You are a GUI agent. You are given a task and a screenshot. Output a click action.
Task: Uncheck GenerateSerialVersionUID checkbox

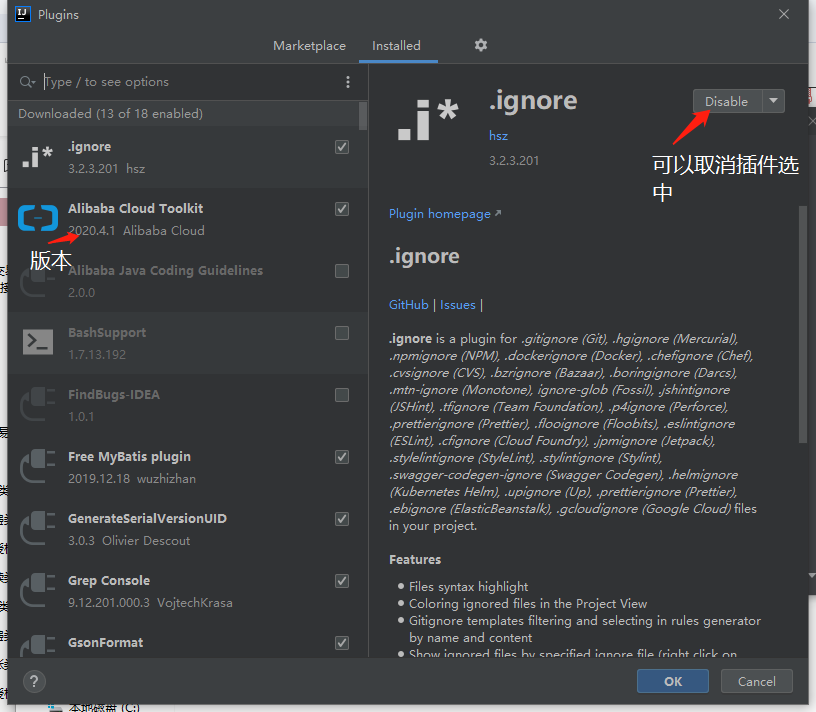pos(342,519)
